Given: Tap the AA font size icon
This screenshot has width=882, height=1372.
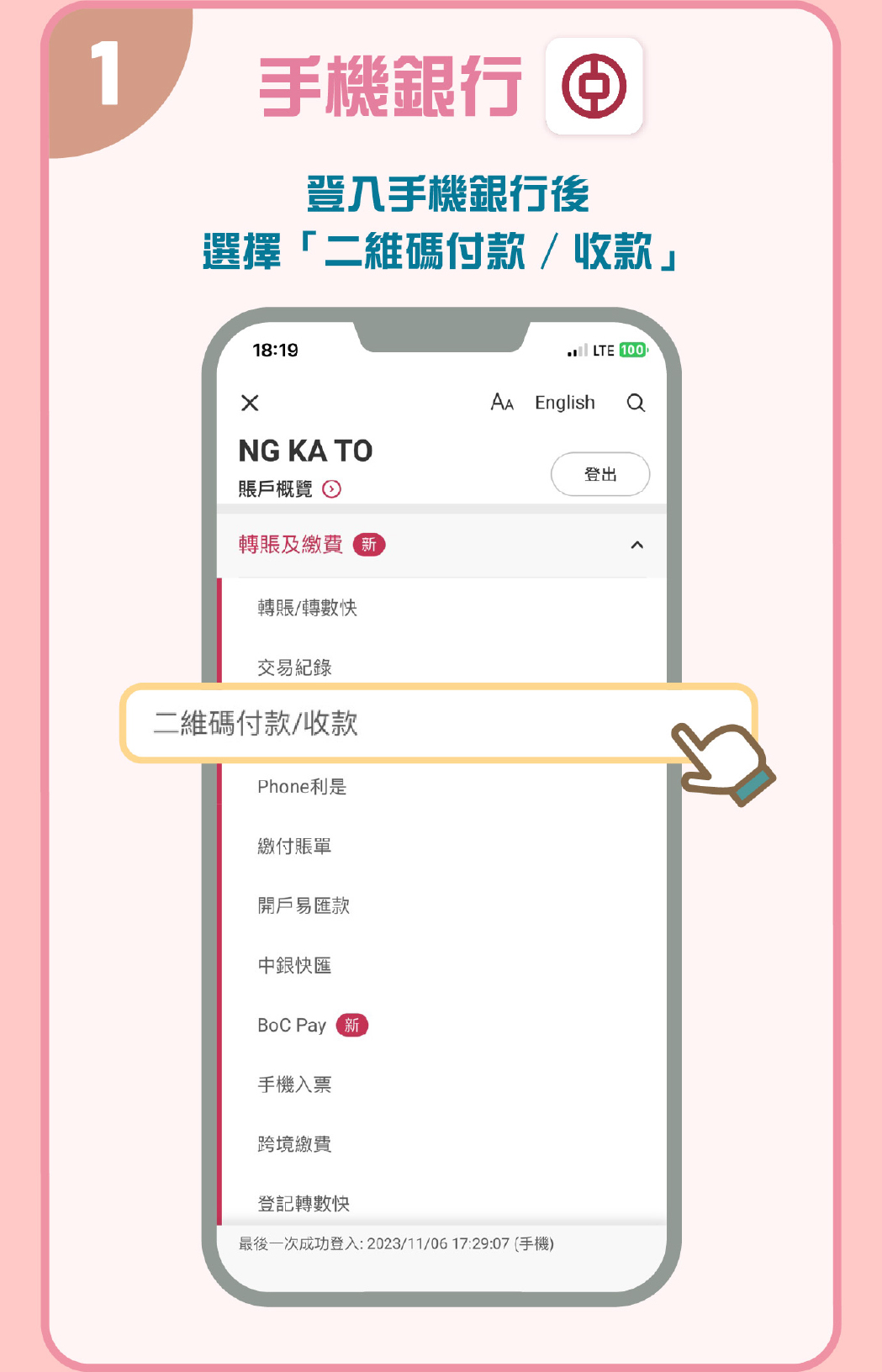Looking at the screenshot, I should 502,402.
